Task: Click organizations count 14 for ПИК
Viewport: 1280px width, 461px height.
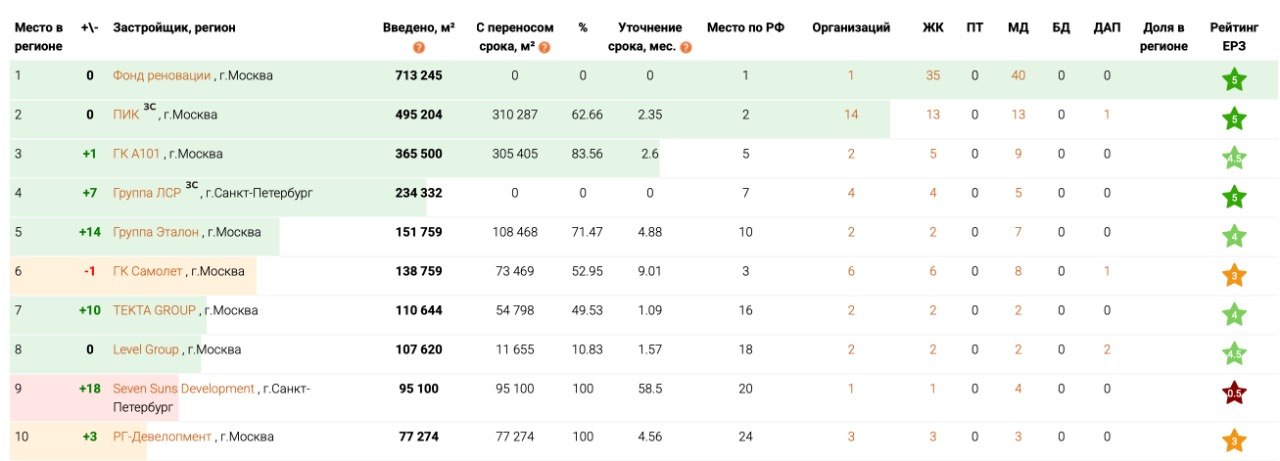Action: pos(851,114)
